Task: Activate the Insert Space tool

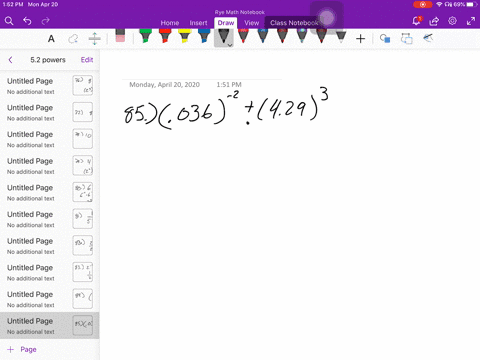Action: 95,39
